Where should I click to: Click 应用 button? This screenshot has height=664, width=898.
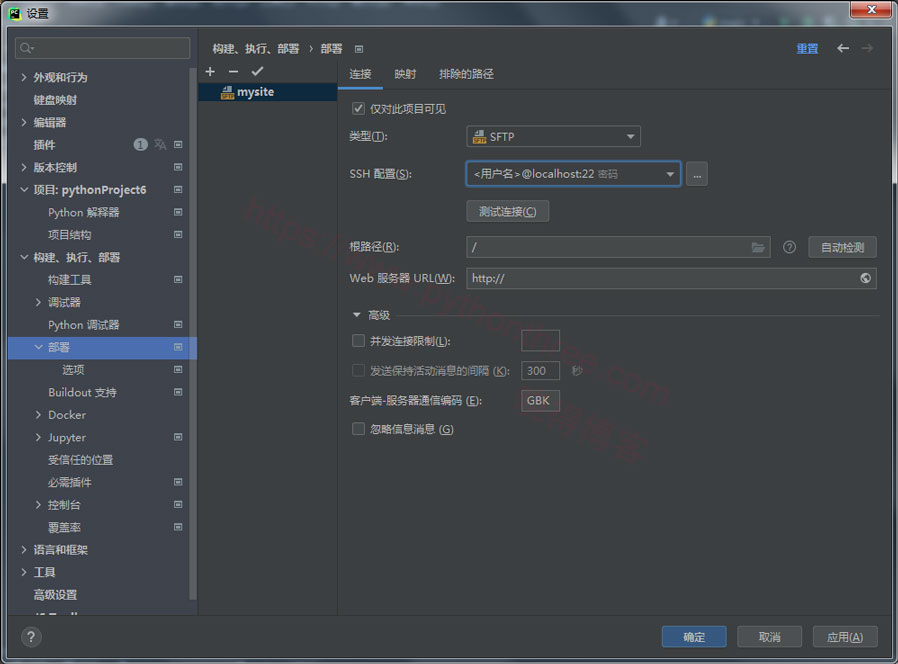click(845, 637)
